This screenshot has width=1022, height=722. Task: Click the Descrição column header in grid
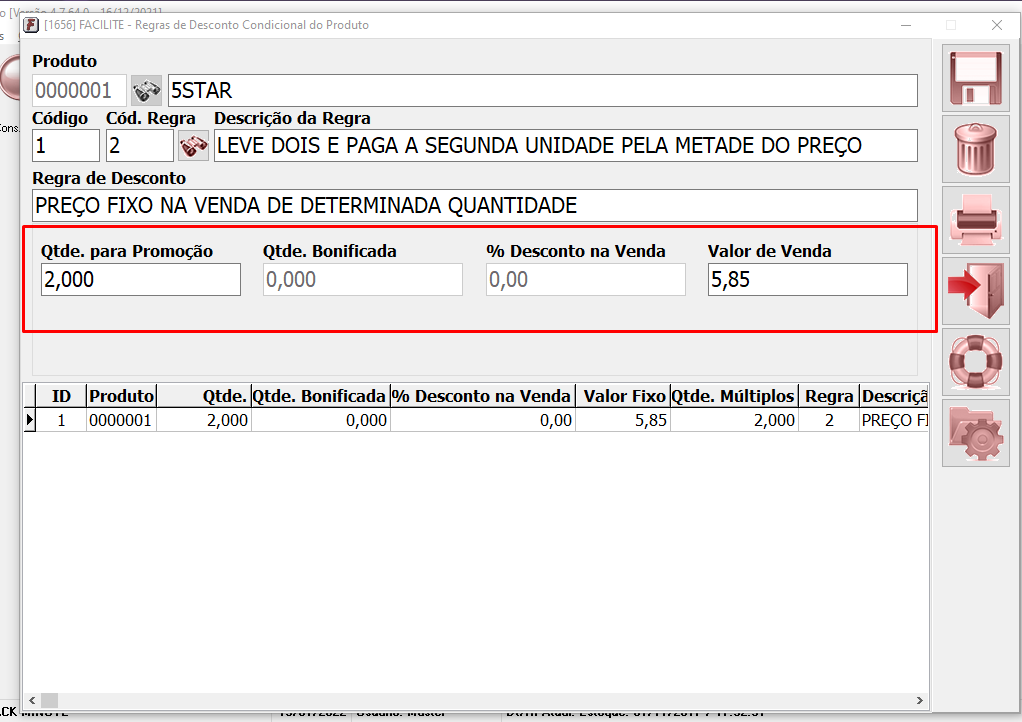click(894, 396)
